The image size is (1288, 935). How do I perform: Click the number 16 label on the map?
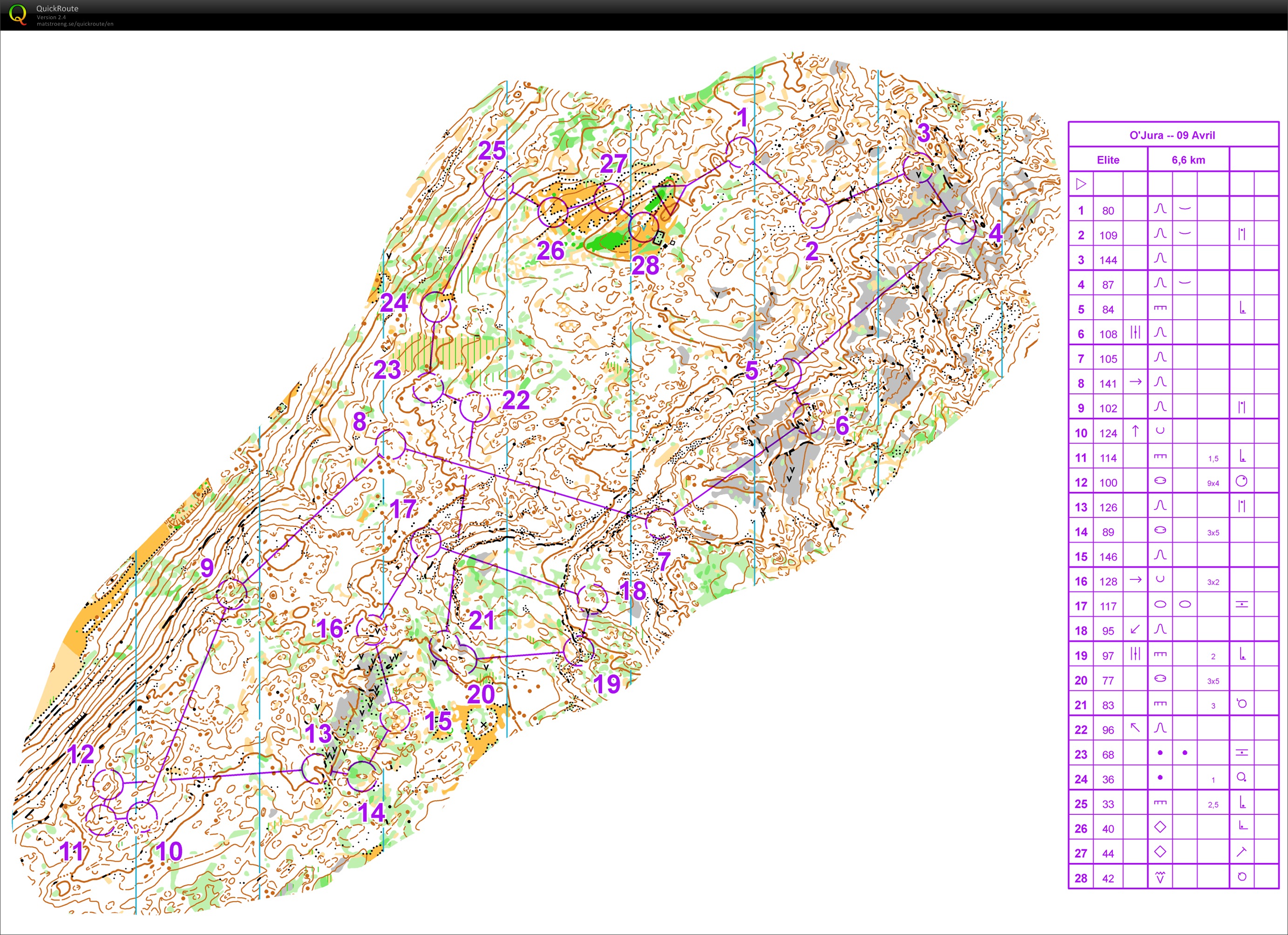point(330,628)
